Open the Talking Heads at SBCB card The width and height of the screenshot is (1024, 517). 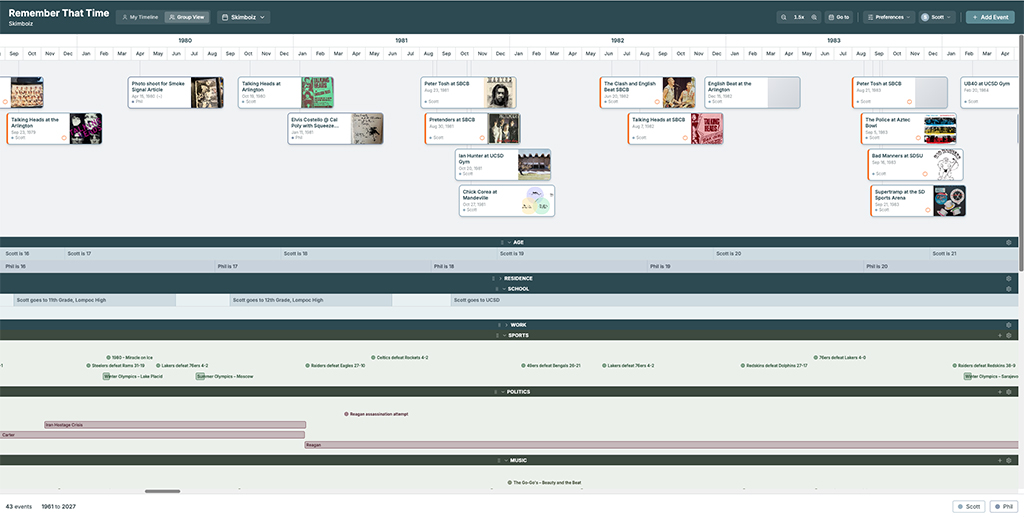(675, 129)
